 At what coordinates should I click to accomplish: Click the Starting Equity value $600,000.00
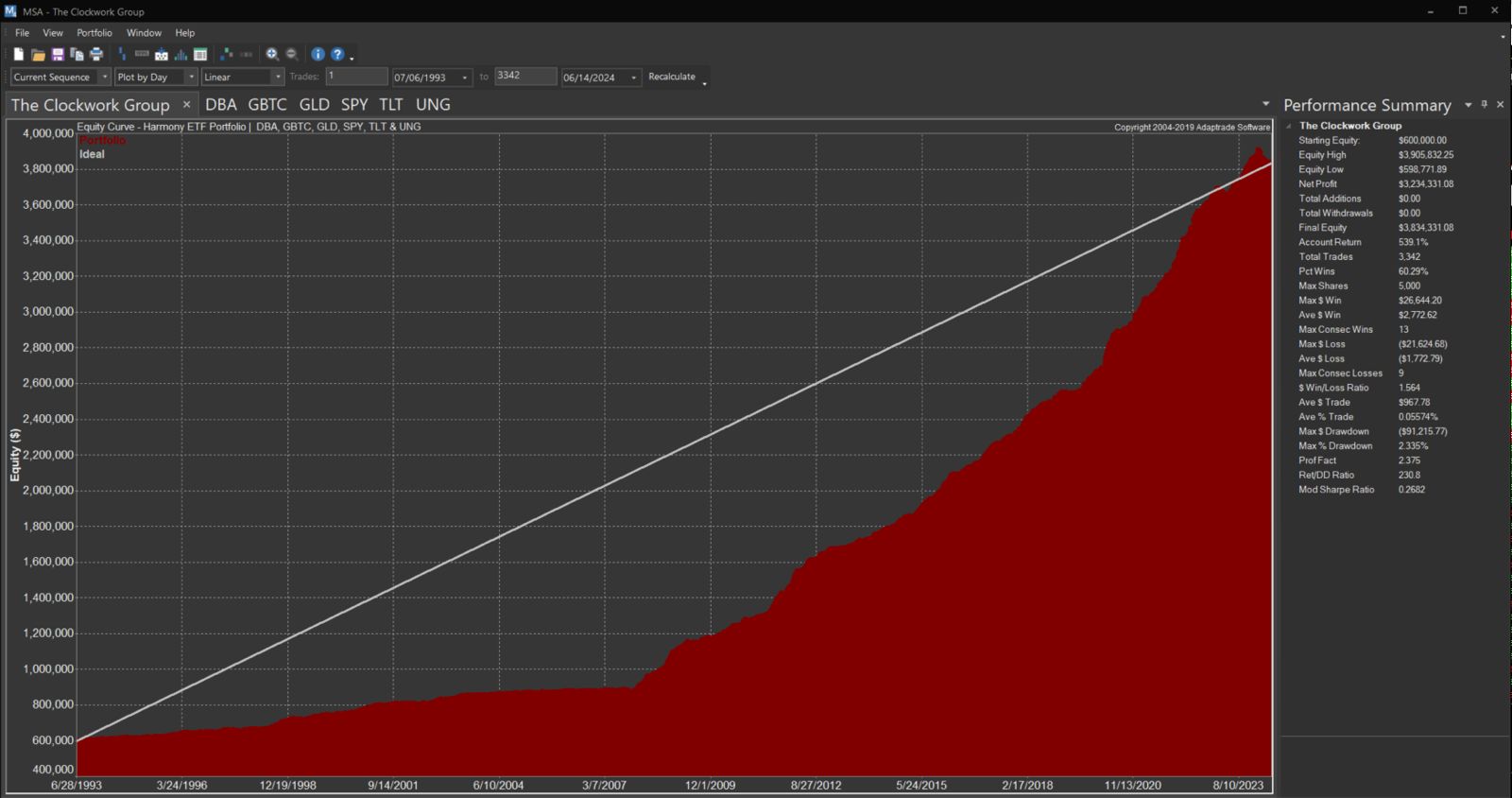click(x=1422, y=140)
